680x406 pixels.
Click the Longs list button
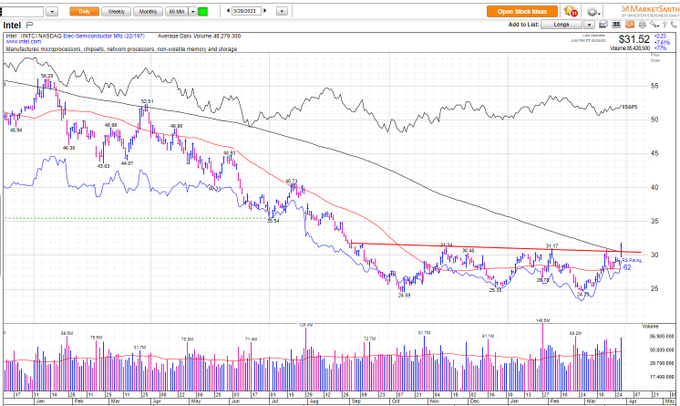tap(561, 25)
